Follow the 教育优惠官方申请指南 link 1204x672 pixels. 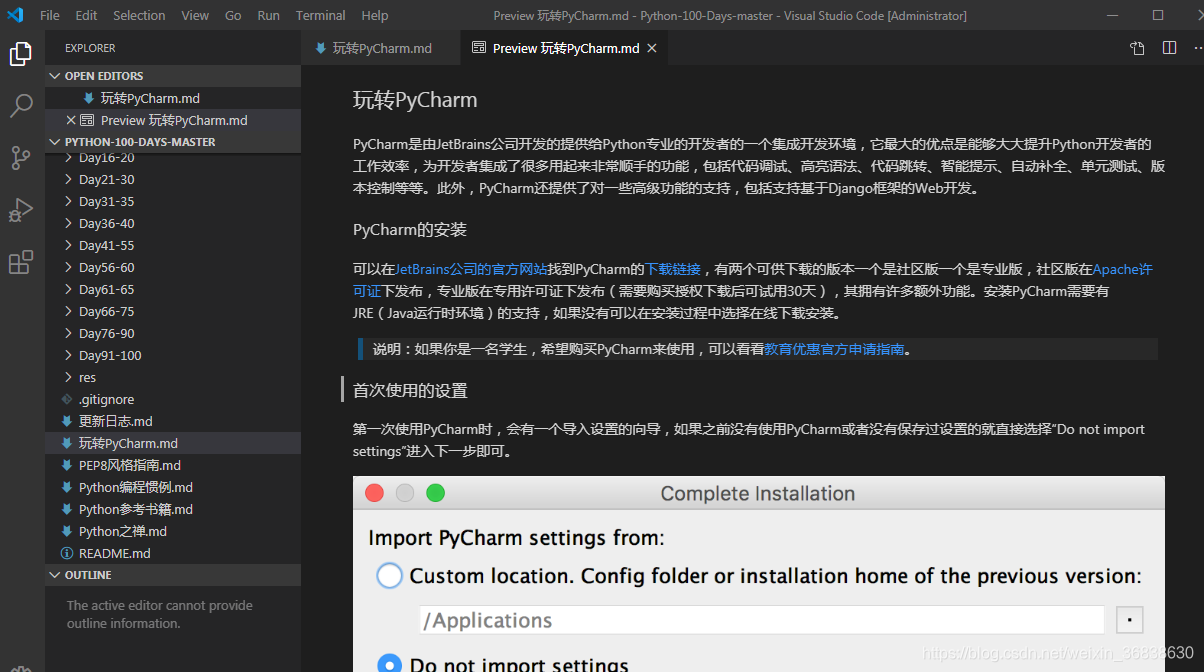[x=834, y=349]
